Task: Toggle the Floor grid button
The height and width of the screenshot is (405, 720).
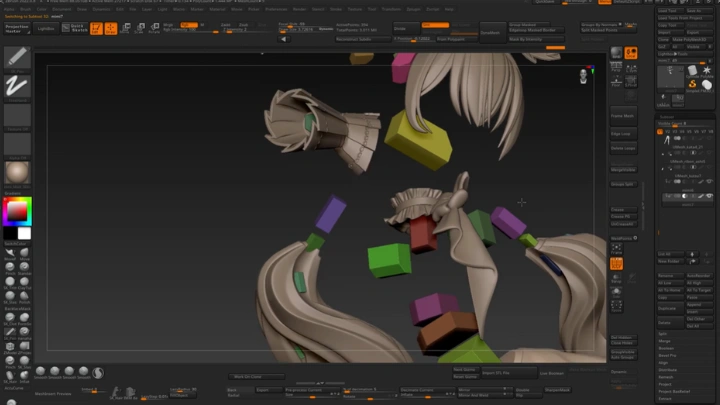Action: 616,82
